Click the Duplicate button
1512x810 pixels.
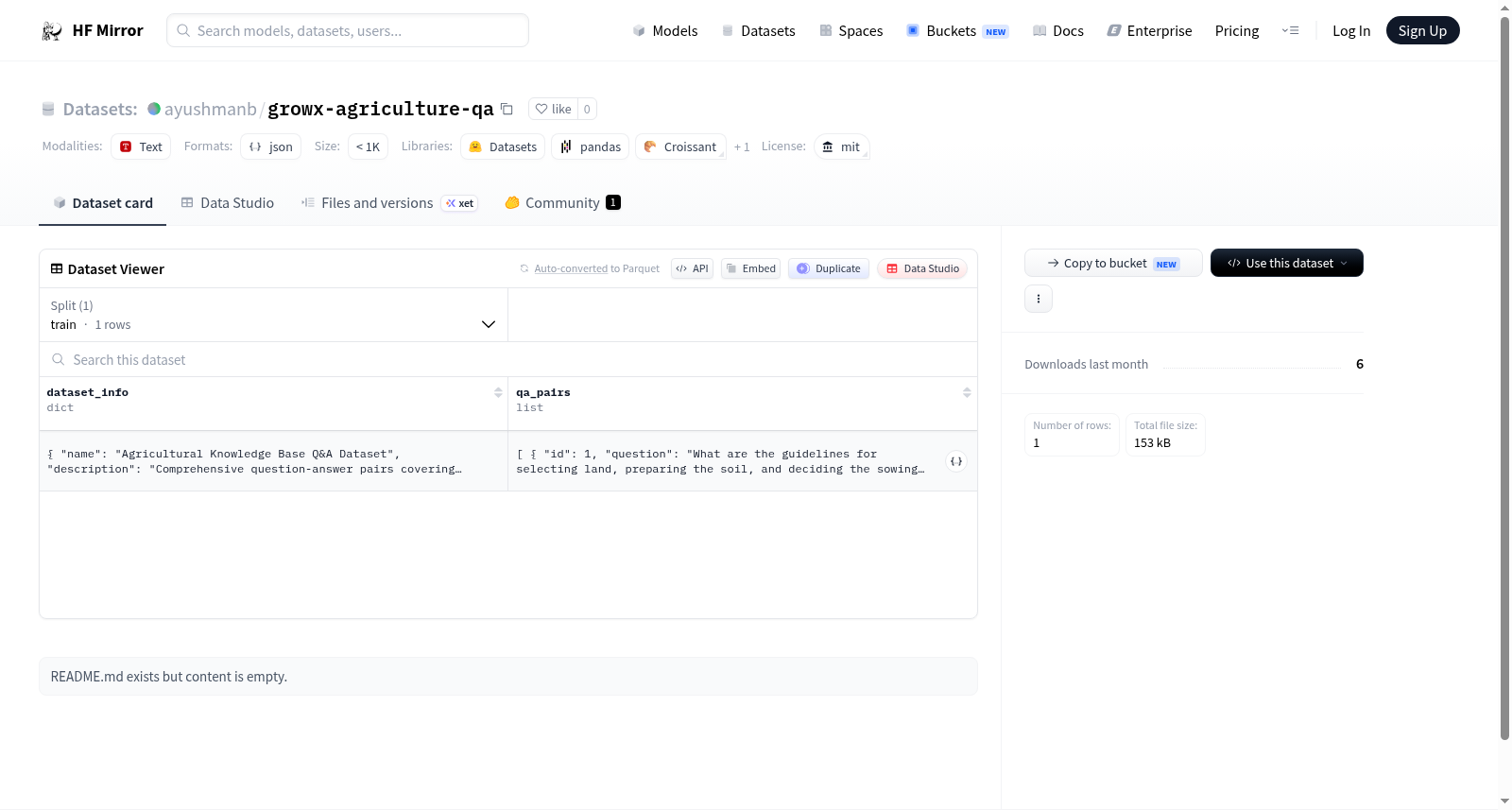(x=829, y=268)
